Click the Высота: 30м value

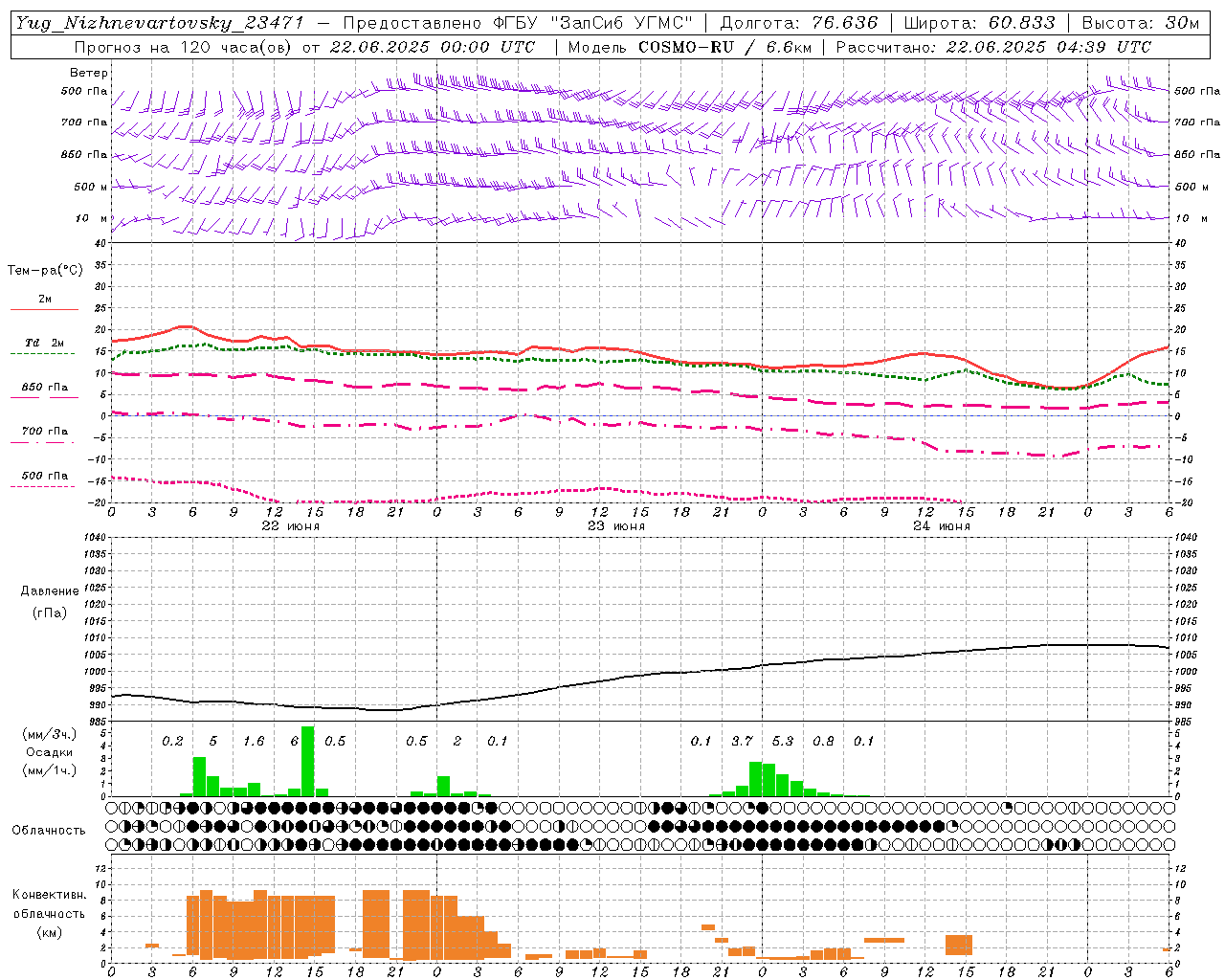pyautogui.click(x=1141, y=23)
